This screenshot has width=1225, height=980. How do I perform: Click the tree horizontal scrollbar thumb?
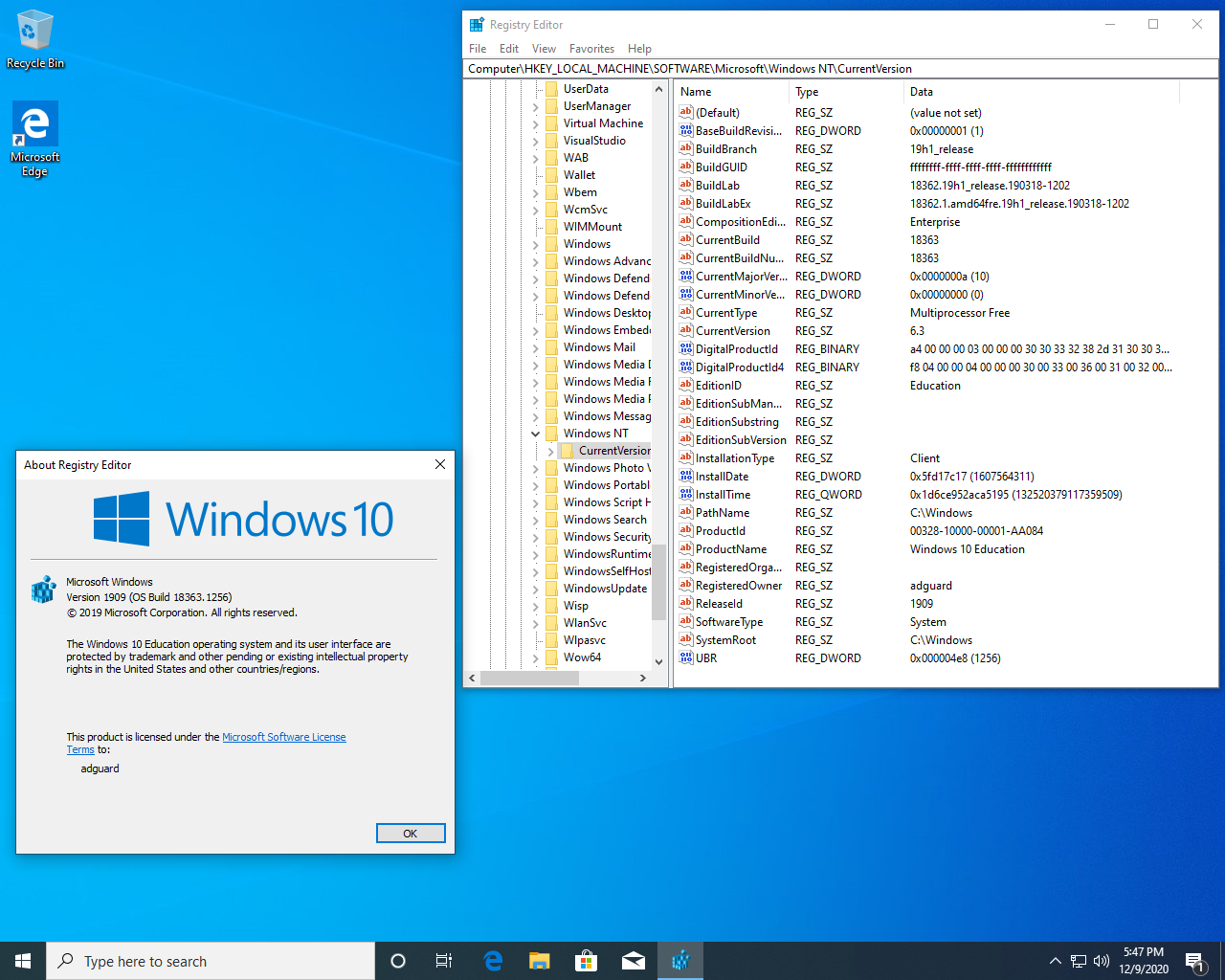click(x=529, y=678)
